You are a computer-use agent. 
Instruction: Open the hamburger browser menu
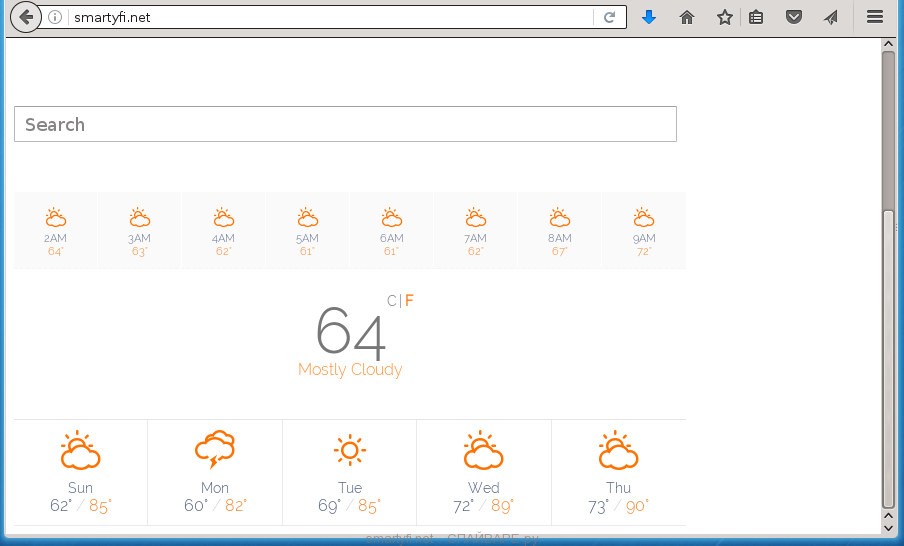tap(875, 17)
